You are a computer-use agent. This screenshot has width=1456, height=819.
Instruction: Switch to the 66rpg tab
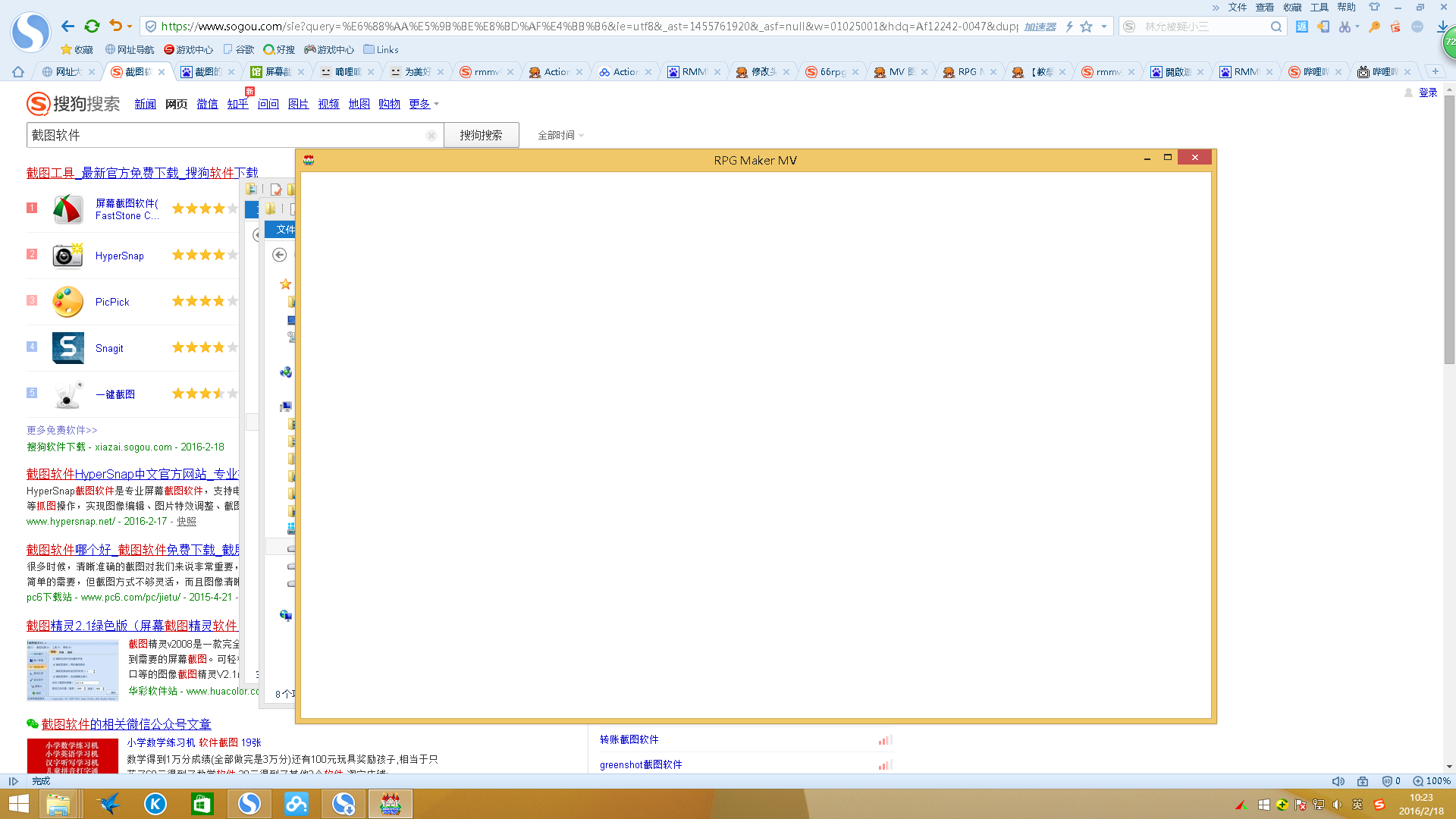(x=832, y=72)
